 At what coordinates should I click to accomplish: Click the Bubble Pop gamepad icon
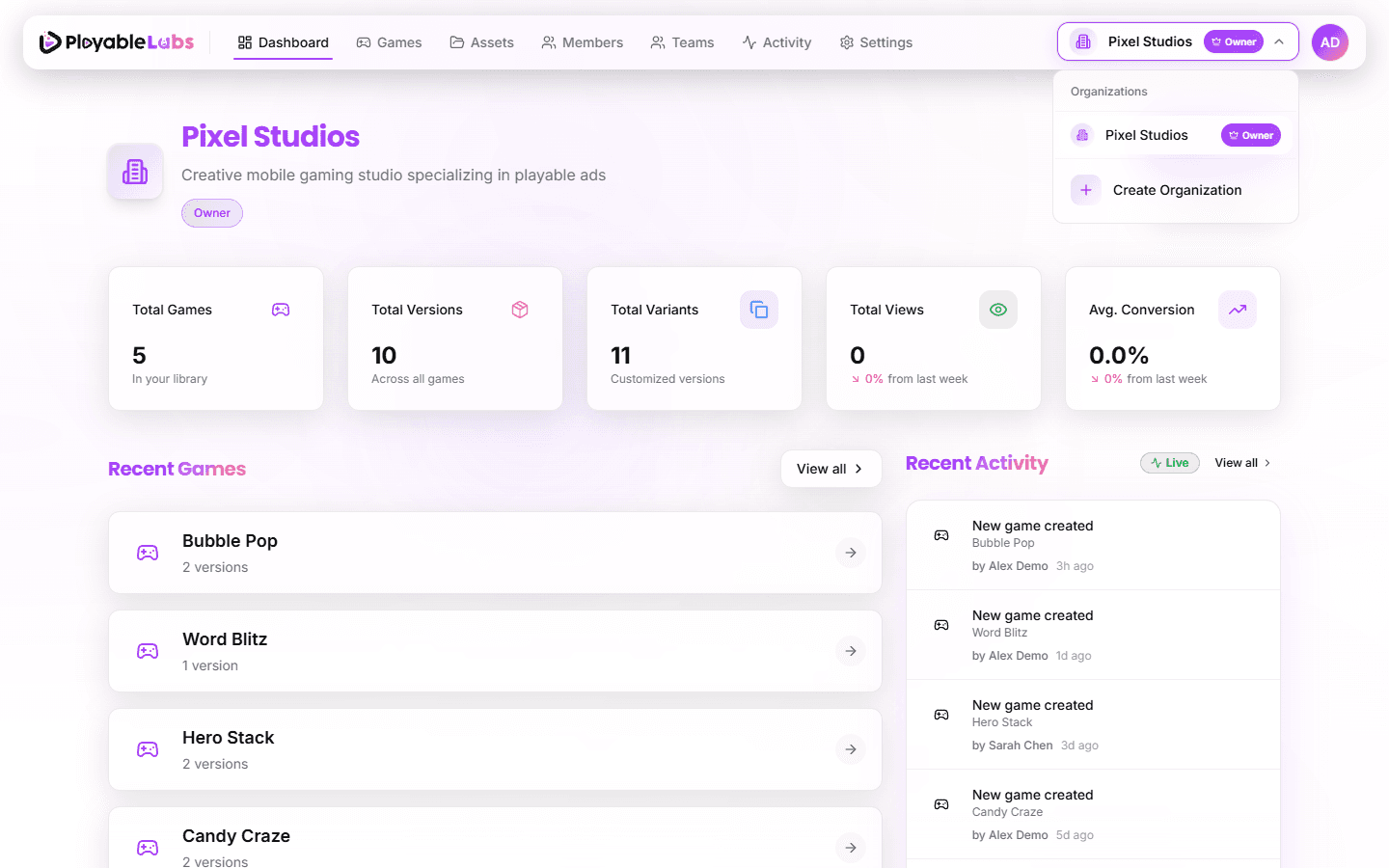point(147,553)
